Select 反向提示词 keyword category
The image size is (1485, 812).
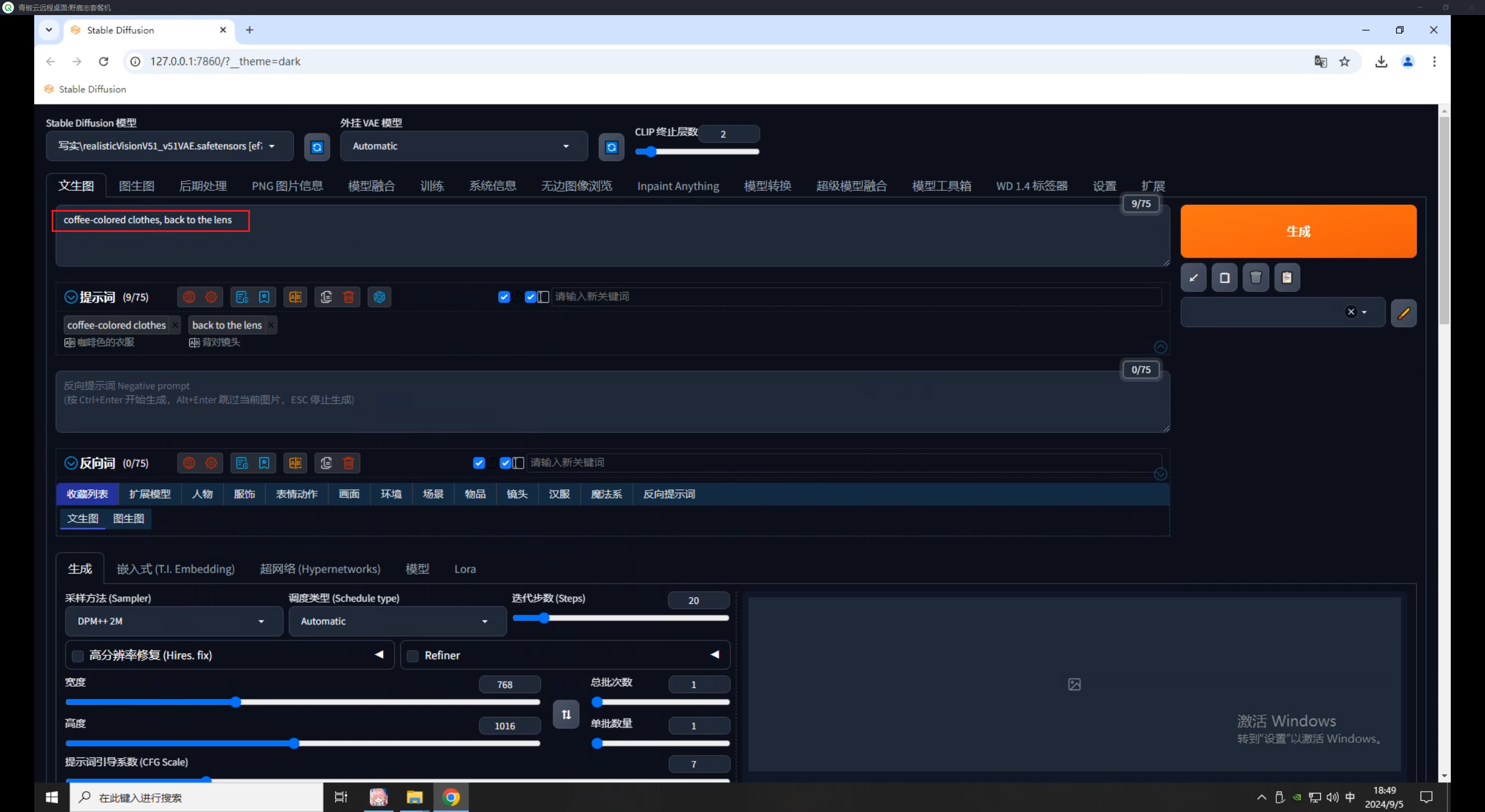tap(669, 494)
